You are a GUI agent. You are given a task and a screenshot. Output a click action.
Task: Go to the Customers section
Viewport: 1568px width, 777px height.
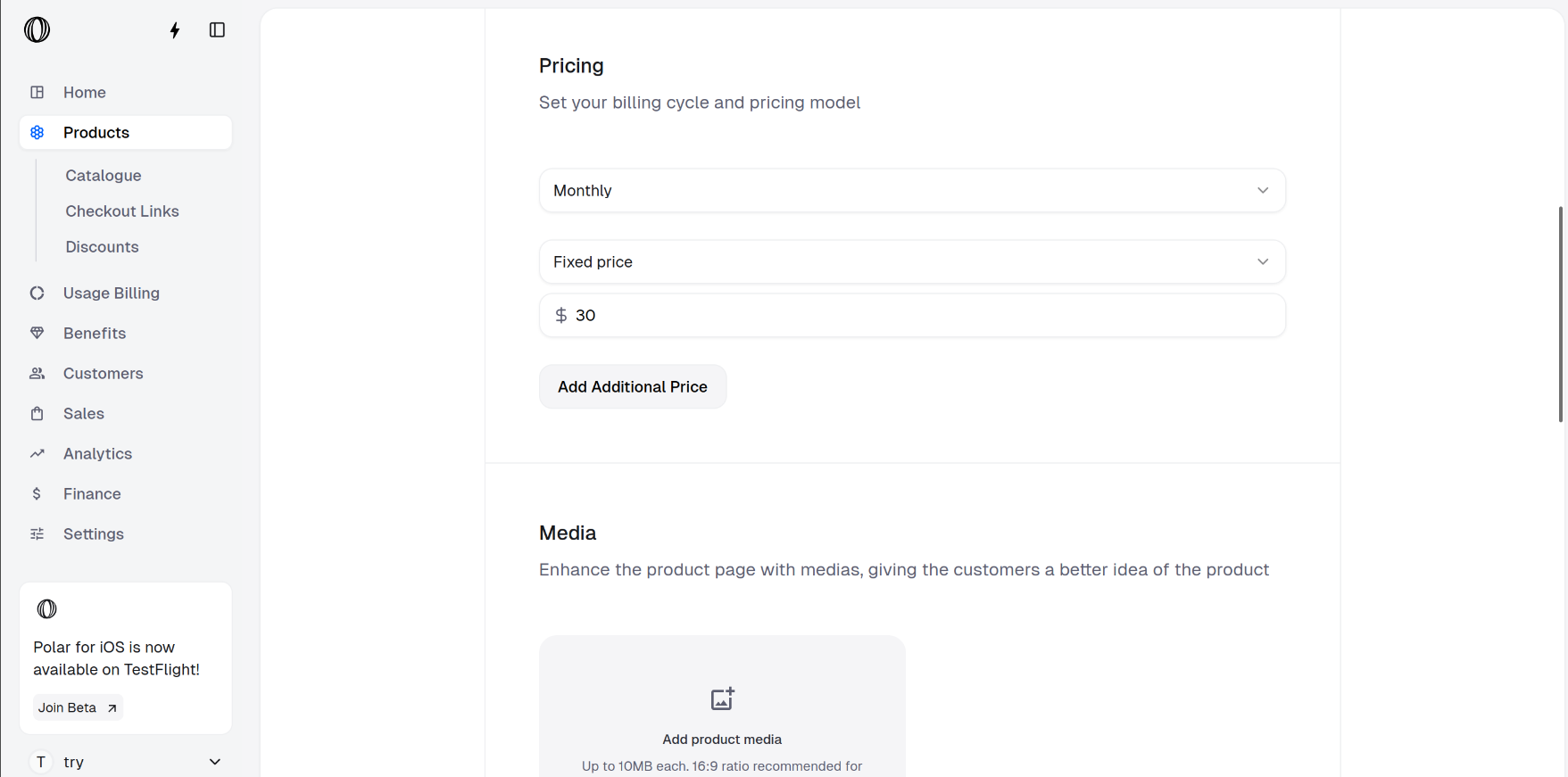pos(103,374)
